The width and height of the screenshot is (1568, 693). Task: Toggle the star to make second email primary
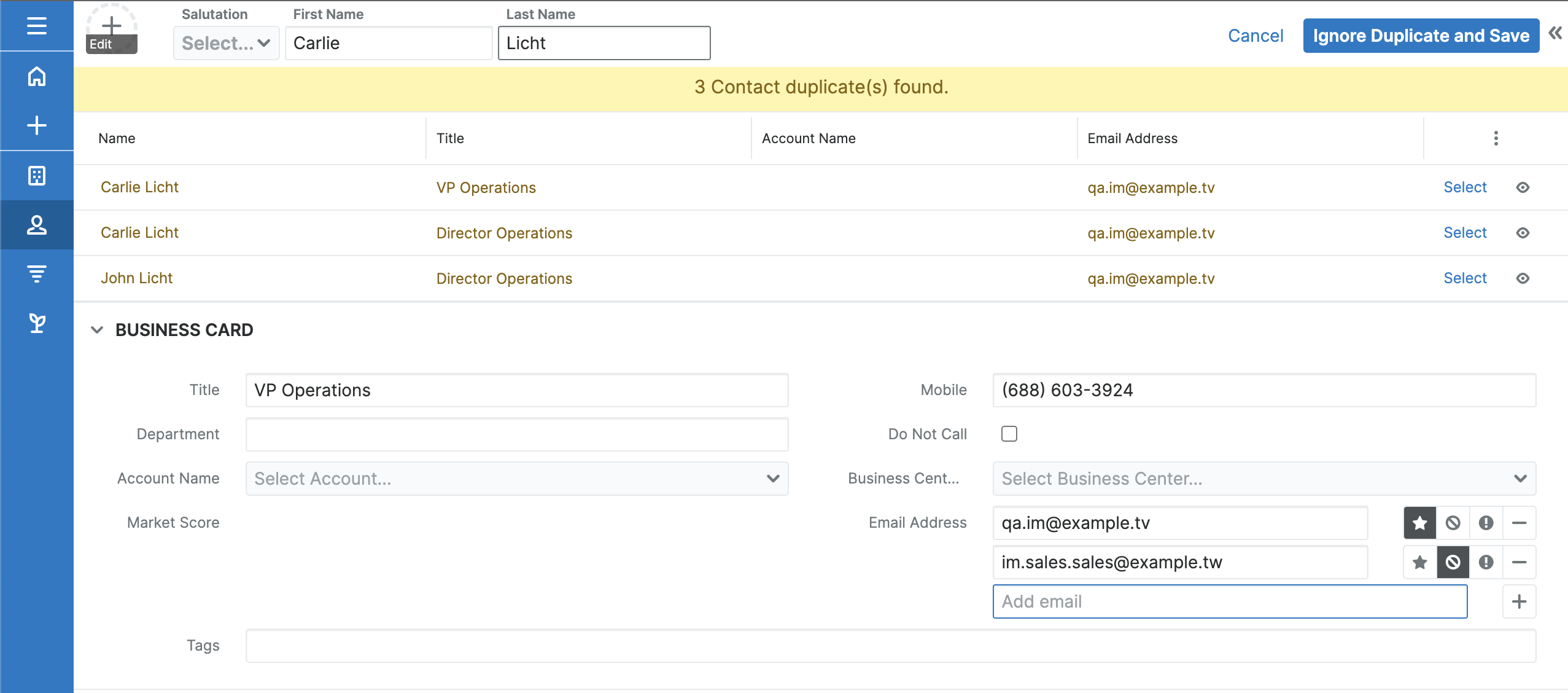pyautogui.click(x=1419, y=562)
